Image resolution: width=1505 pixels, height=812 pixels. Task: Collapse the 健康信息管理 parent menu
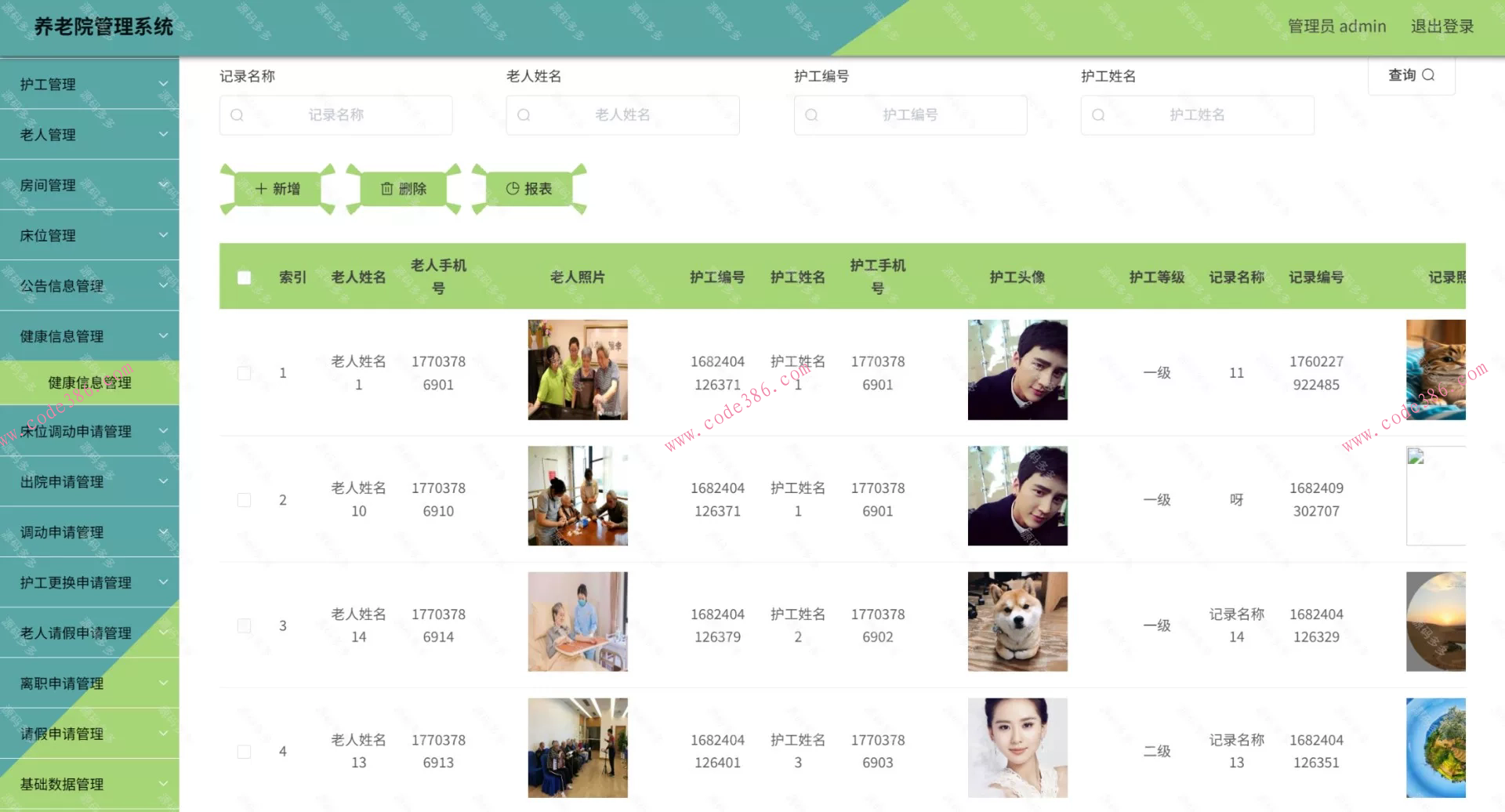coord(89,336)
